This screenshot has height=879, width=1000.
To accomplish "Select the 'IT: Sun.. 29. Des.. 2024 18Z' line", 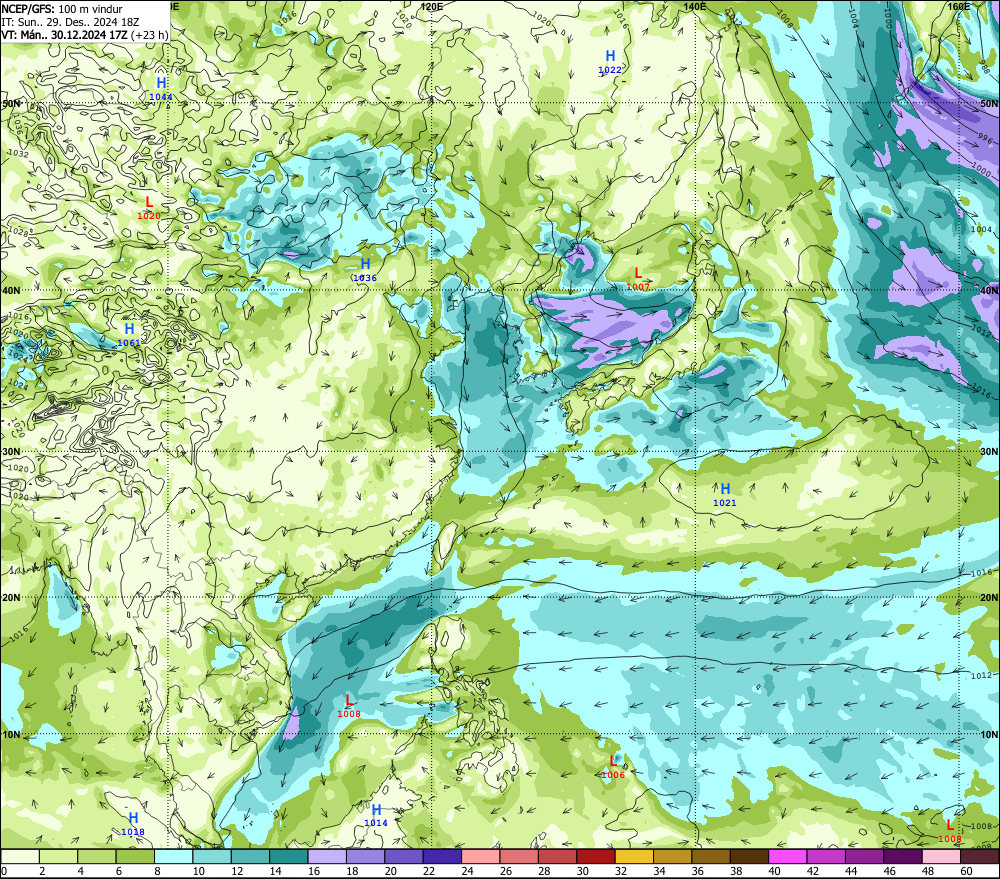I will [x=70, y=22].
